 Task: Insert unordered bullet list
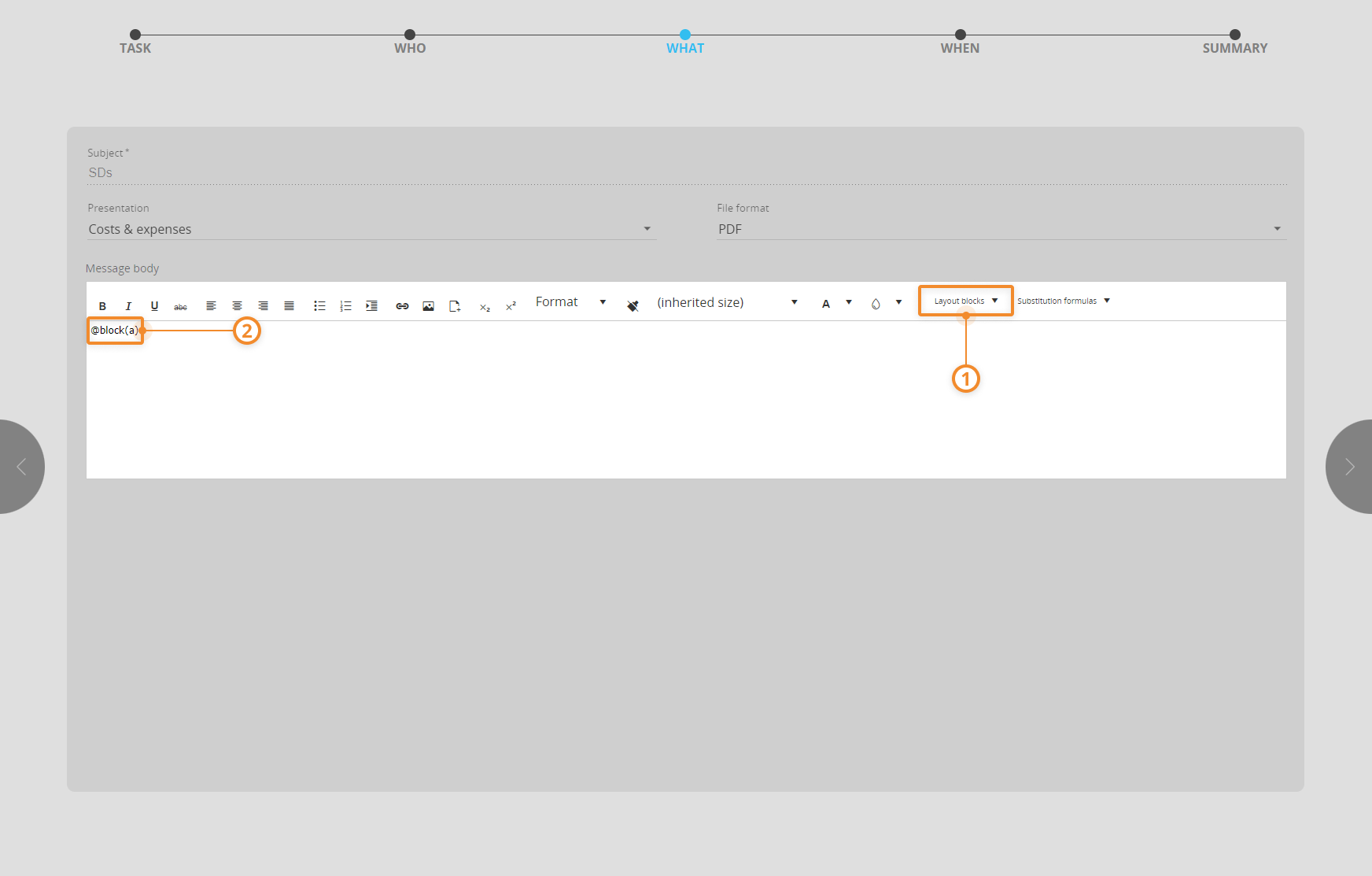pyautogui.click(x=319, y=306)
